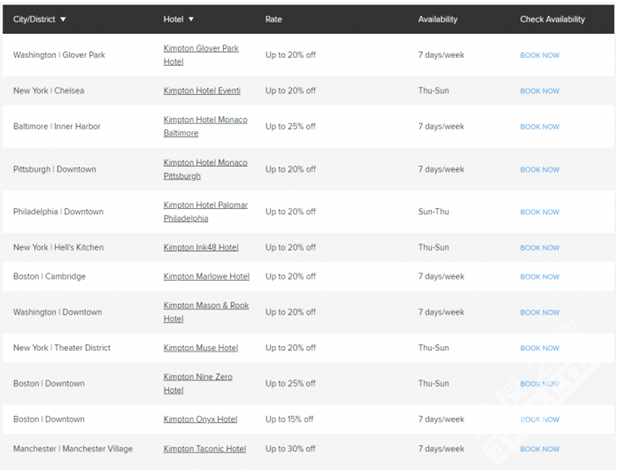Select New York | Theater District cell
The image size is (617, 472).
(62, 348)
